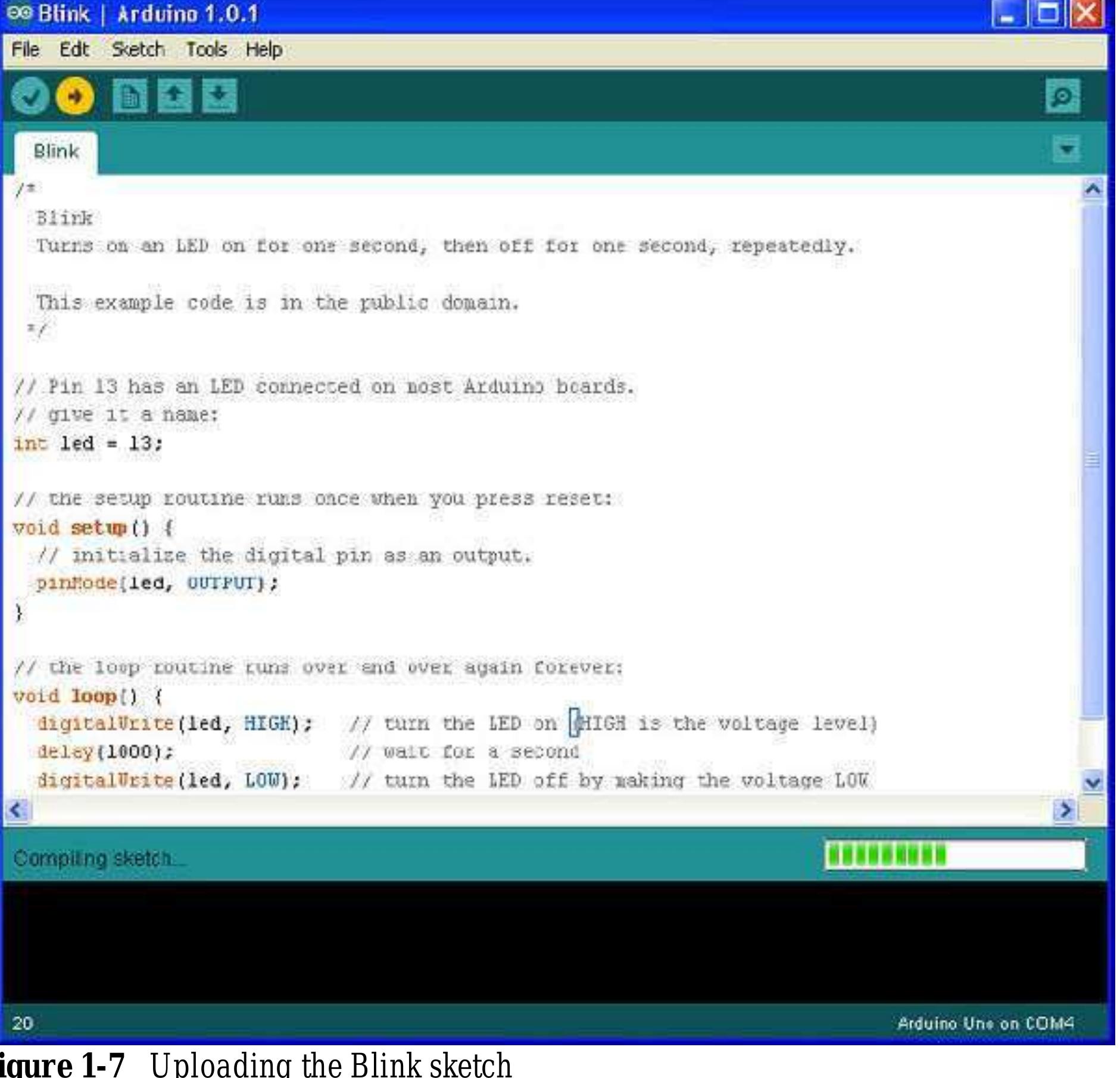Expand the tab options dropdown arrow
Viewport: 1120px width, 1078px height.
(x=1066, y=149)
